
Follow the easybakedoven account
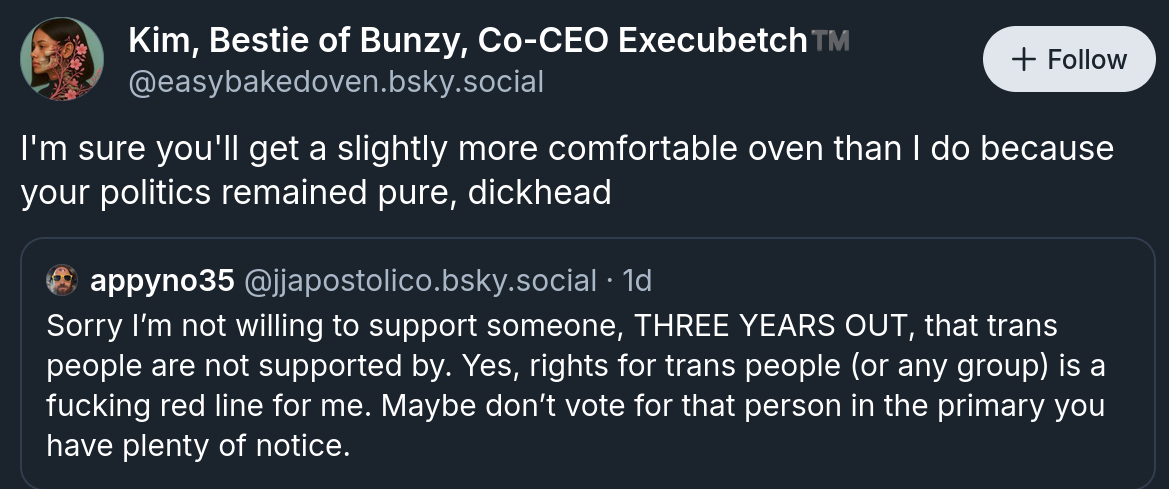pyautogui.click(x=1069, y=59)
